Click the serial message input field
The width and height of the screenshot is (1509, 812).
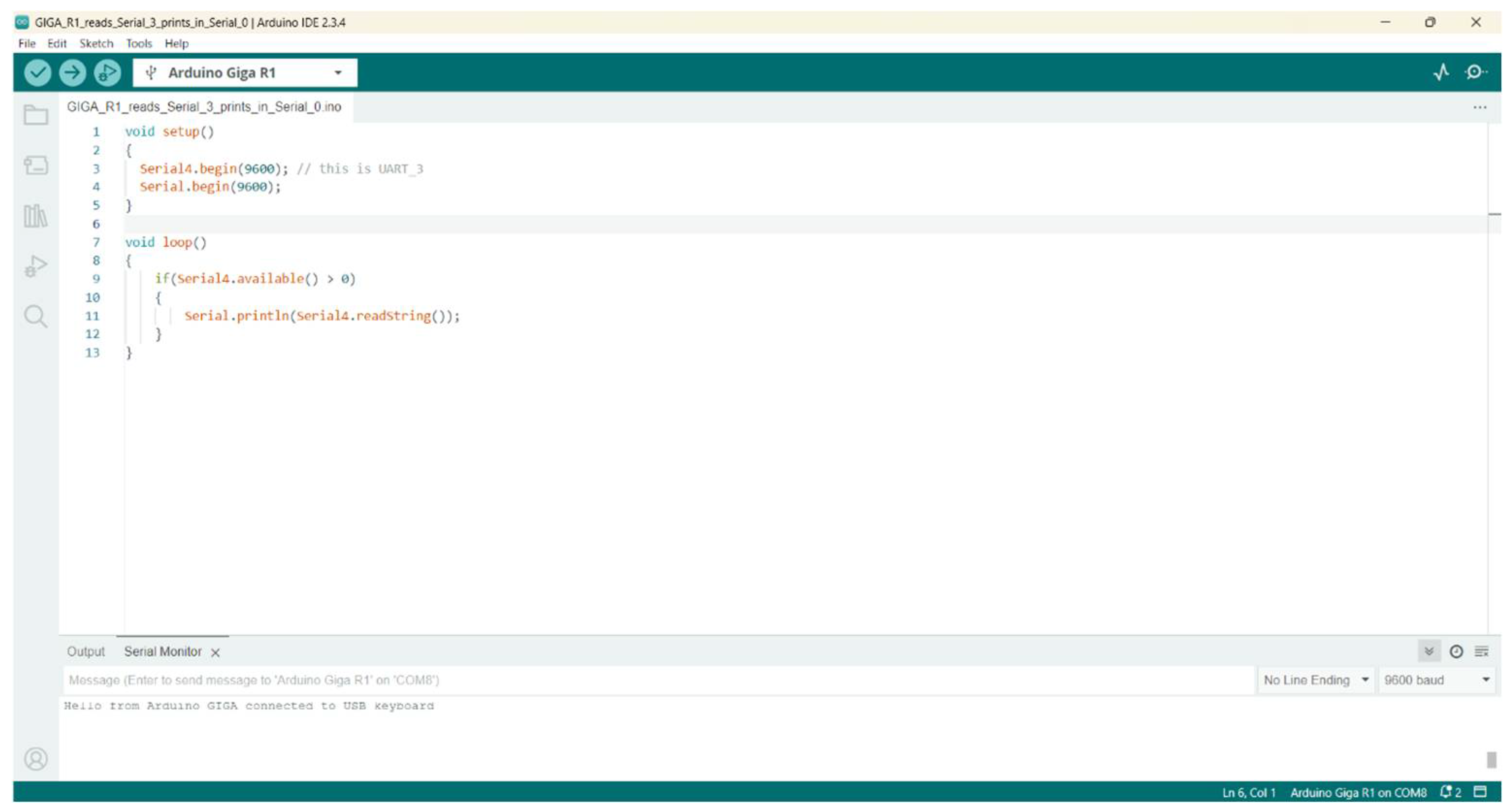point(656,680)
